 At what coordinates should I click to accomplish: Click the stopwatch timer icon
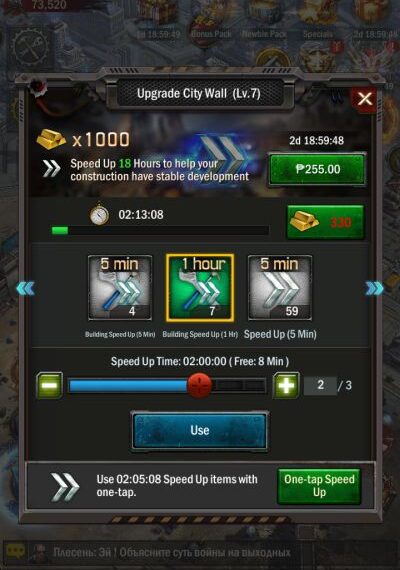point(99,215)
